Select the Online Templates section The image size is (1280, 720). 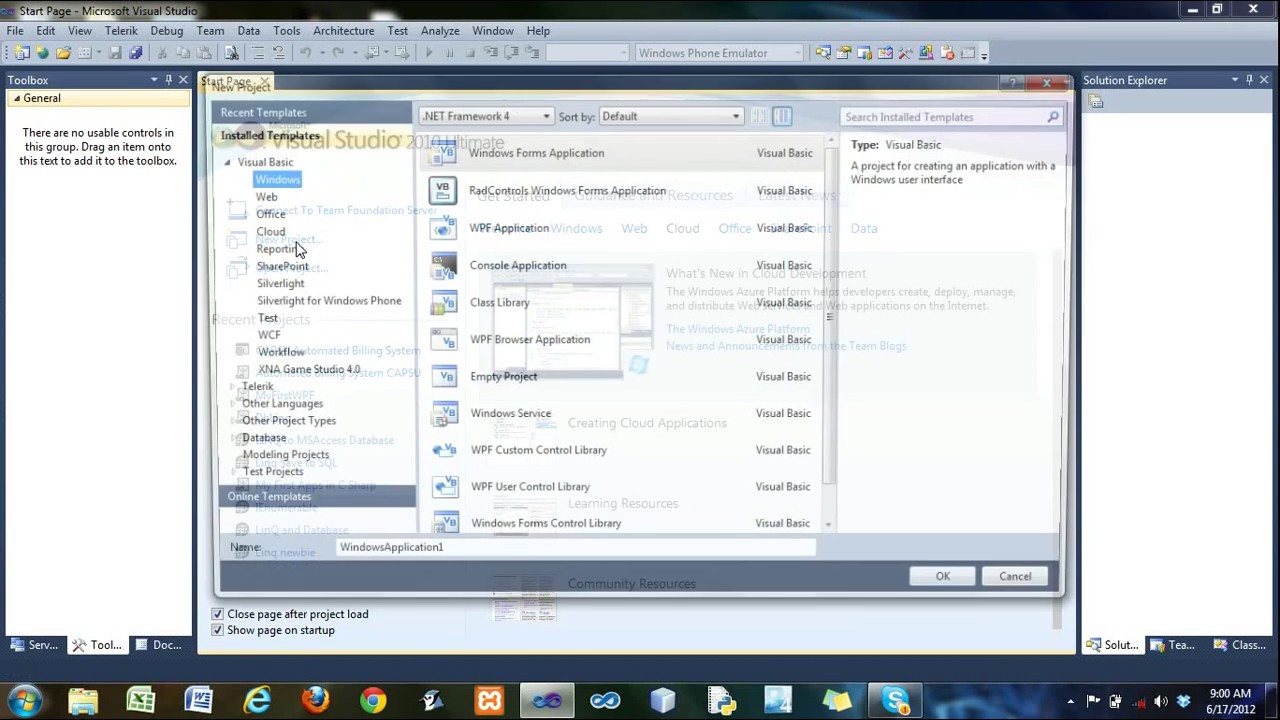coord(316,497)
